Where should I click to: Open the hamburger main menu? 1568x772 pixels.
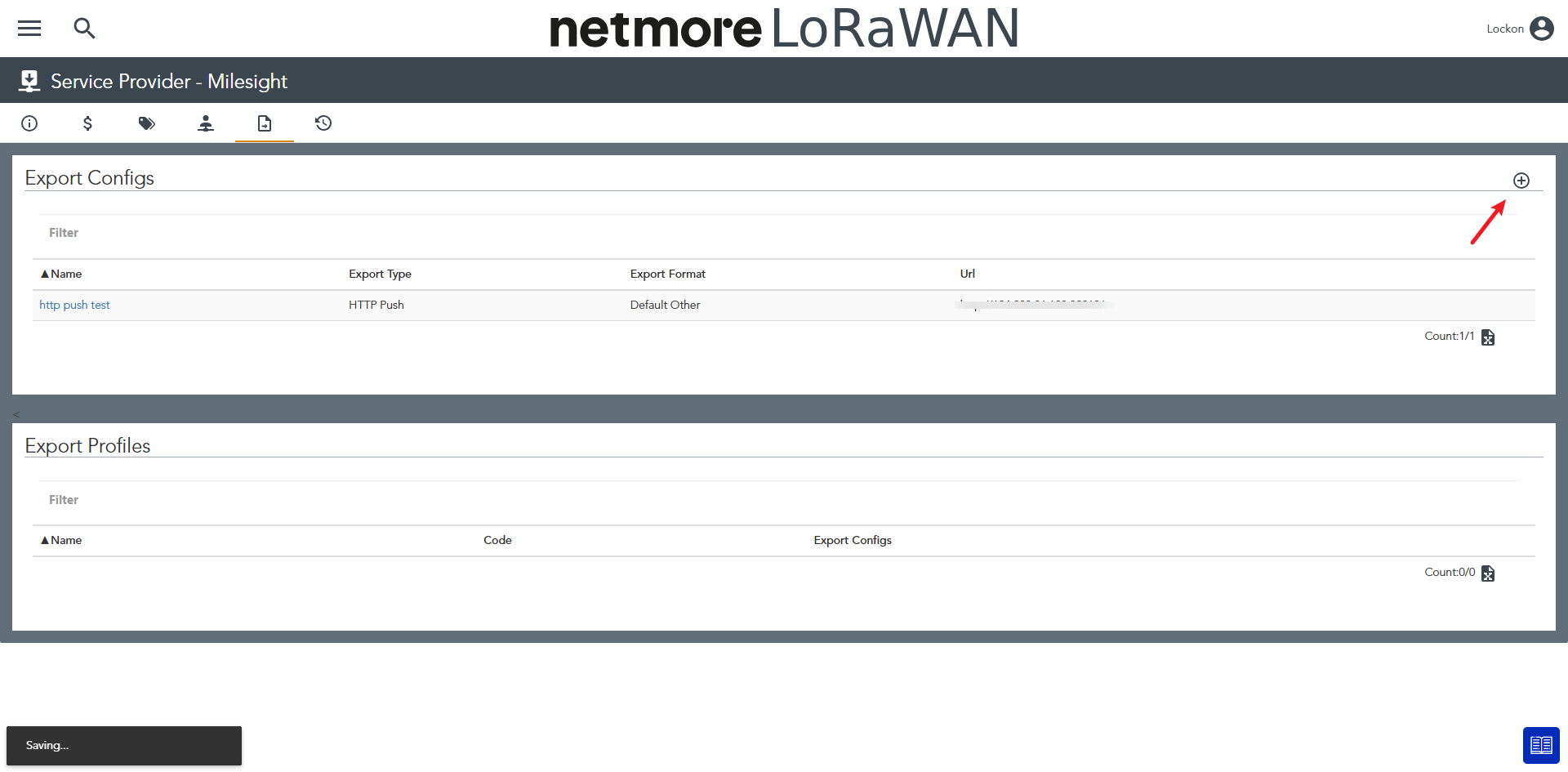[29, 29]
